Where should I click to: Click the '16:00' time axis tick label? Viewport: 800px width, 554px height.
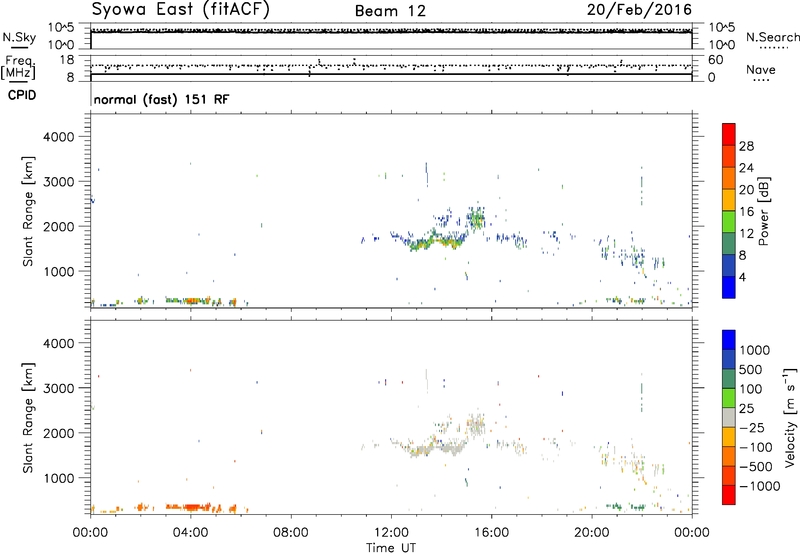point(491,533)
